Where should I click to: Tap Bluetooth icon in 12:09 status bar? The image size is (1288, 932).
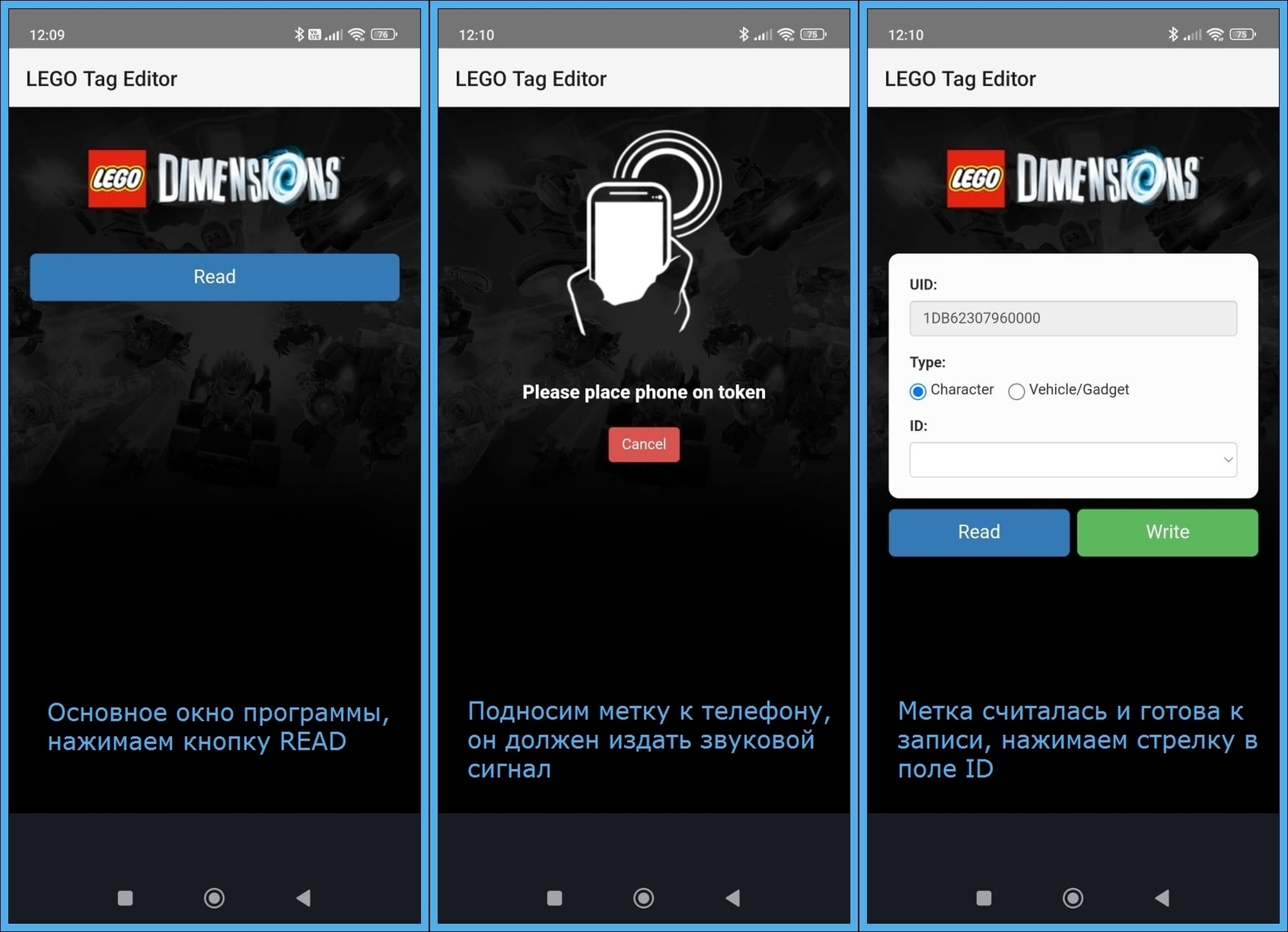(x=299, y=34)
